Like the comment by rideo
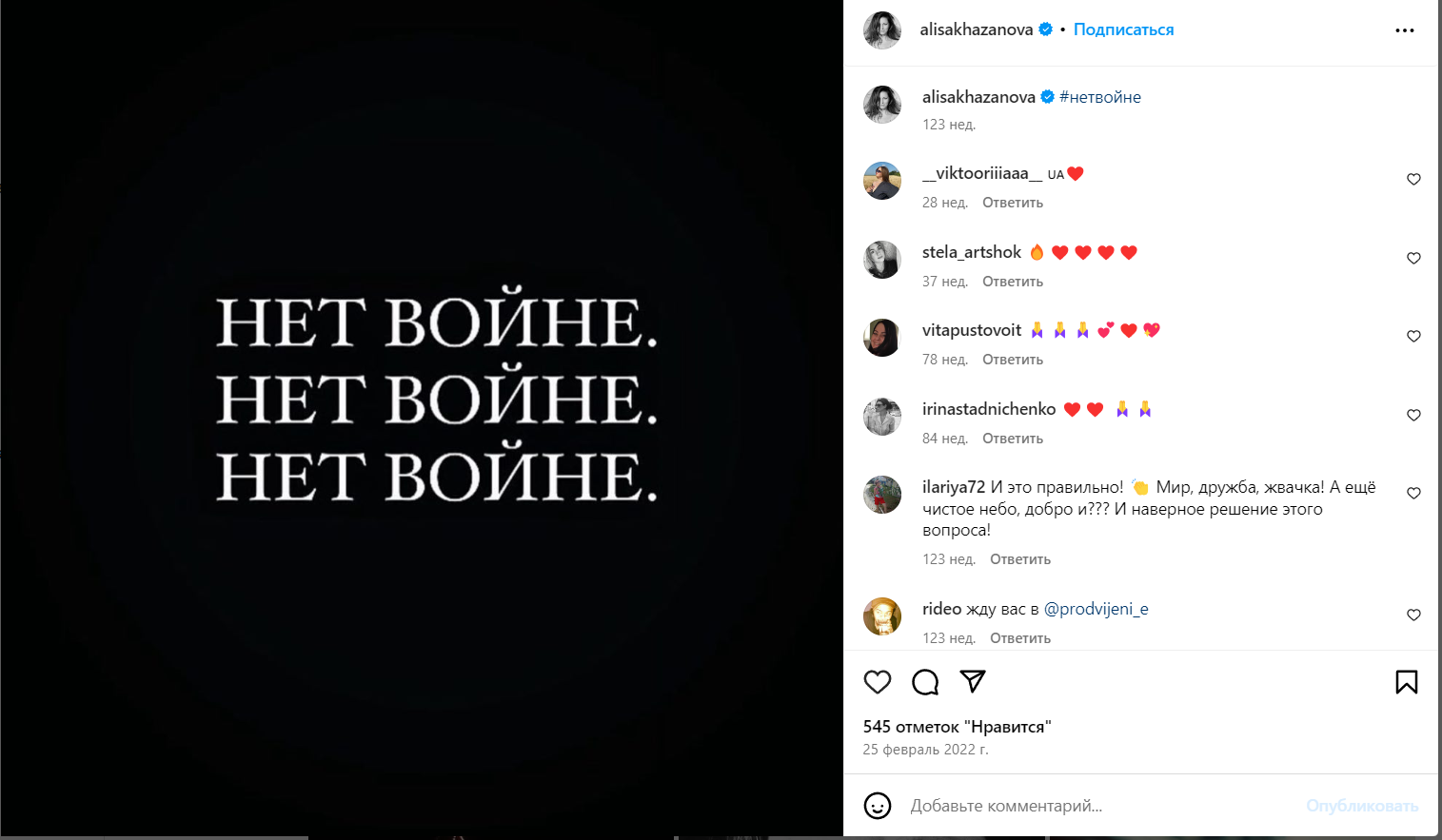 click(x=1413, y=615)
